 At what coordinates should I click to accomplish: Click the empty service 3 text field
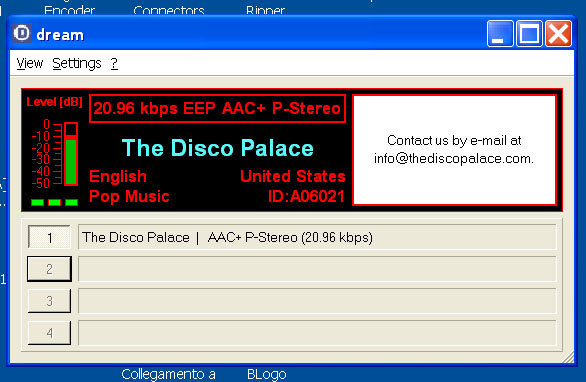[317, 301]
